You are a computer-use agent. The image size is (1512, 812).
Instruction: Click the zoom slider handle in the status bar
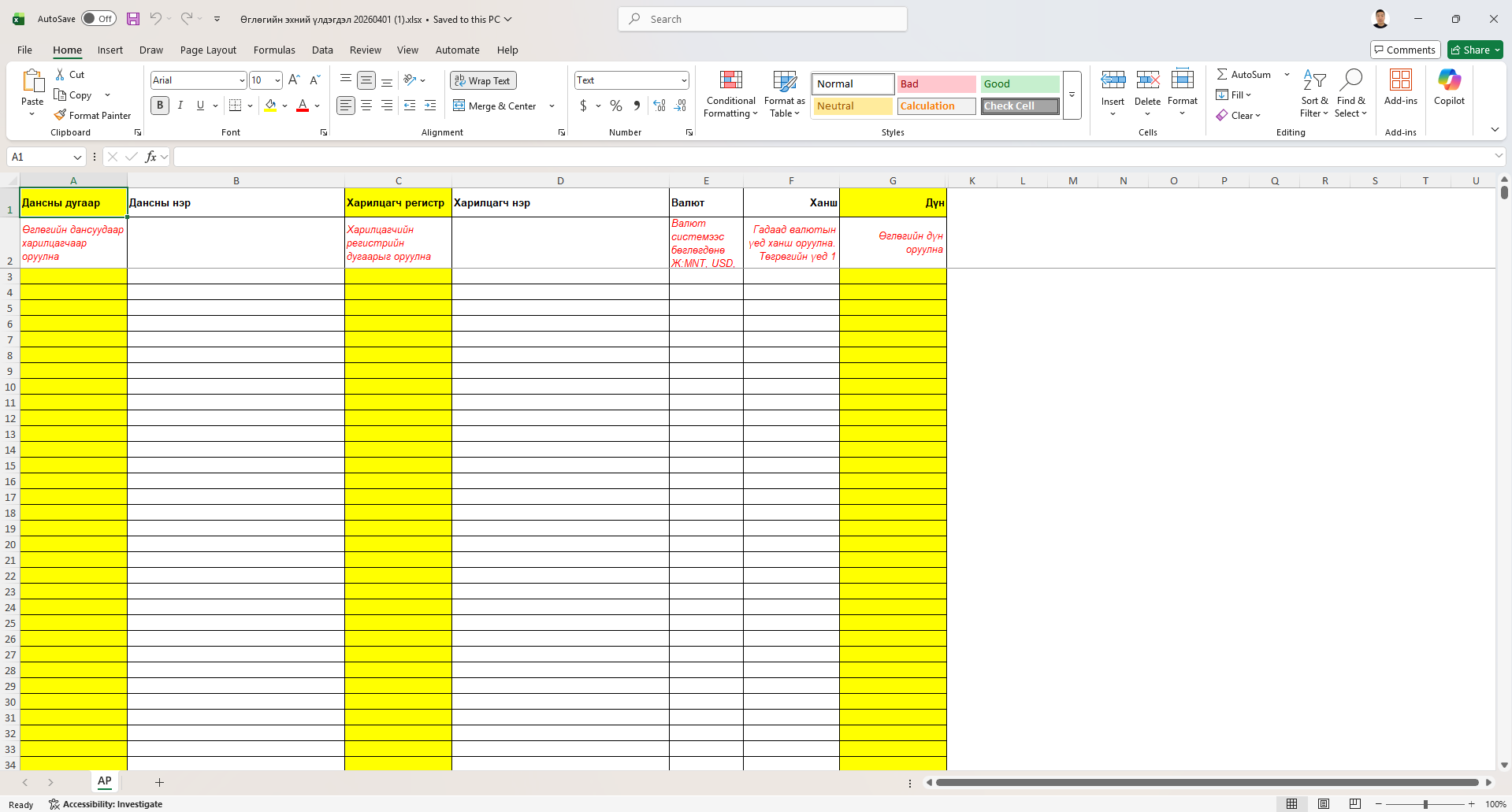(1425, 804)
